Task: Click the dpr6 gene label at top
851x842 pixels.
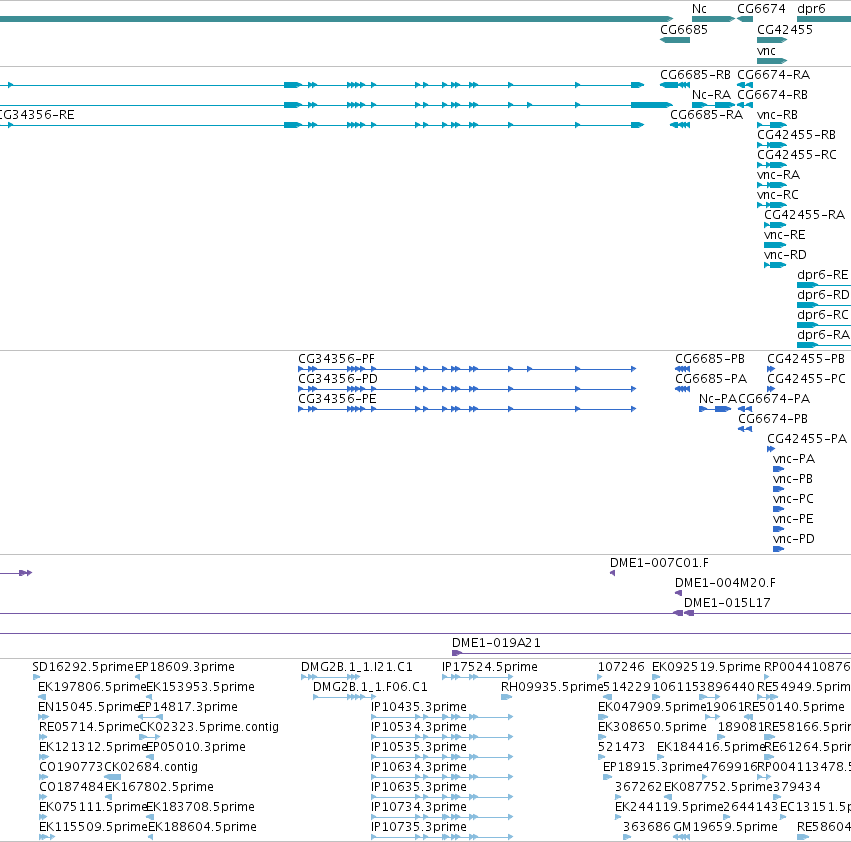Action: [x=811, y=9]
